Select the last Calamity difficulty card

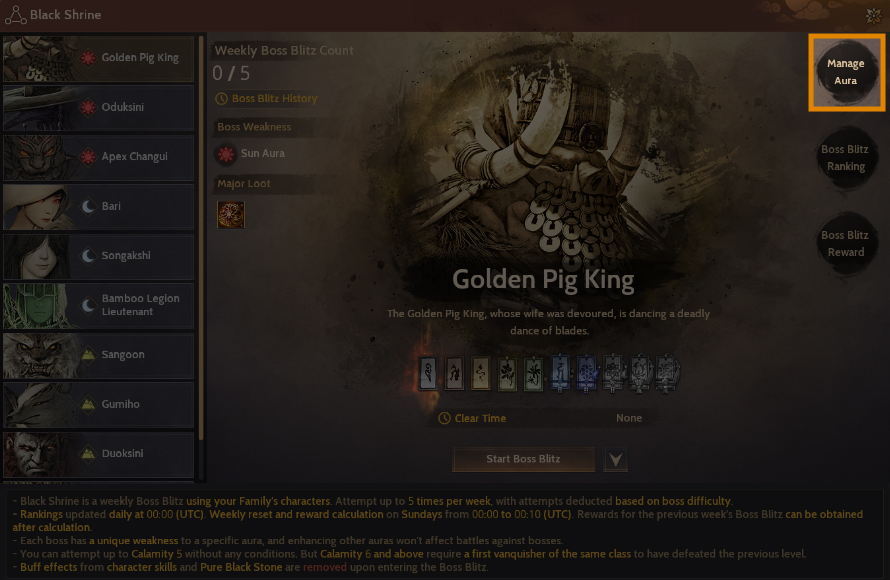[666, 373]
